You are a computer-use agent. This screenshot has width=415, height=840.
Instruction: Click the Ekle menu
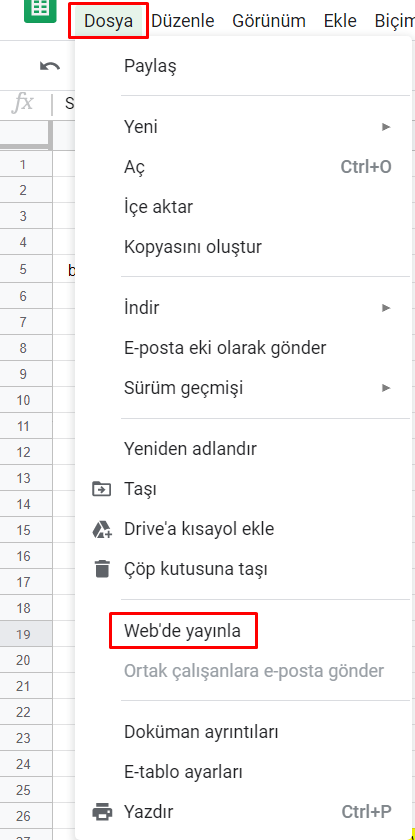point(340,21)
